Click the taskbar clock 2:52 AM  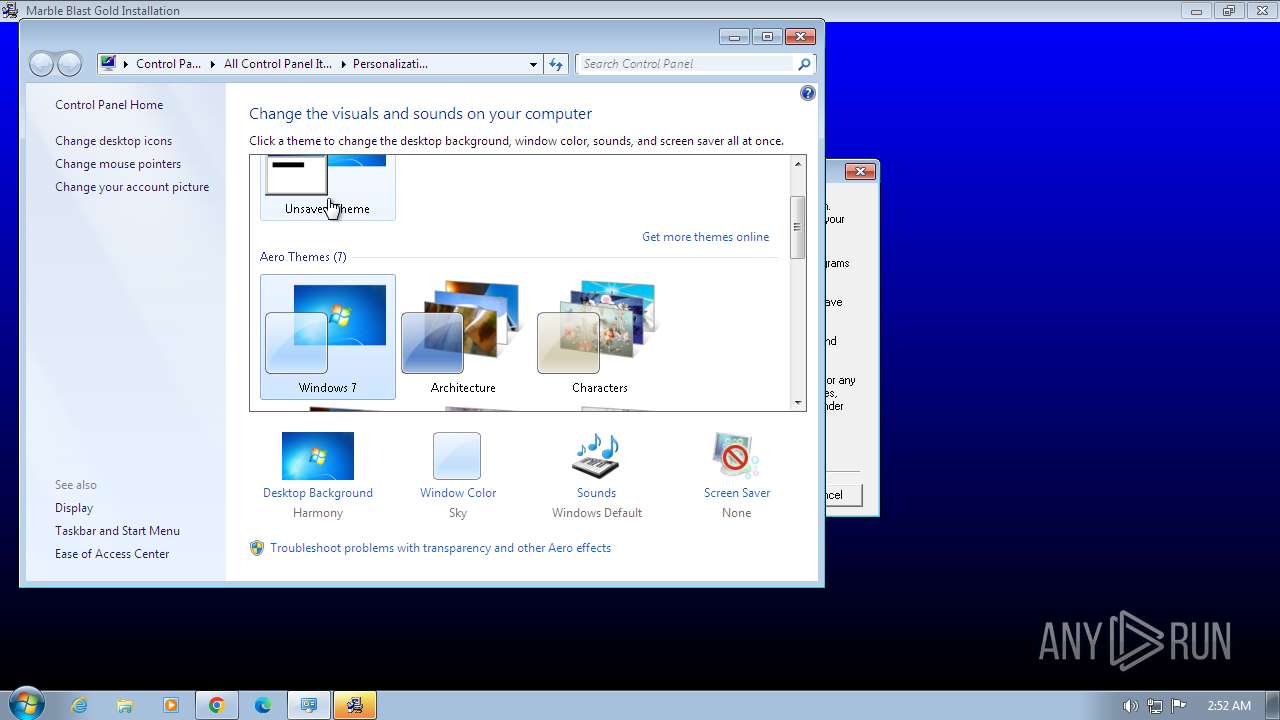(1229, 706)
